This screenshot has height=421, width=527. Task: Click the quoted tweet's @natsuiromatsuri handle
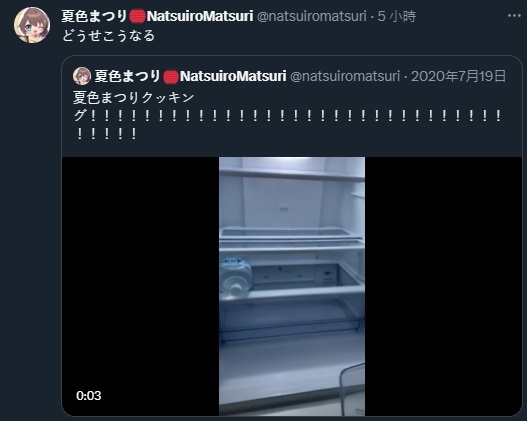pyautogui.click(x=345, y=76)
